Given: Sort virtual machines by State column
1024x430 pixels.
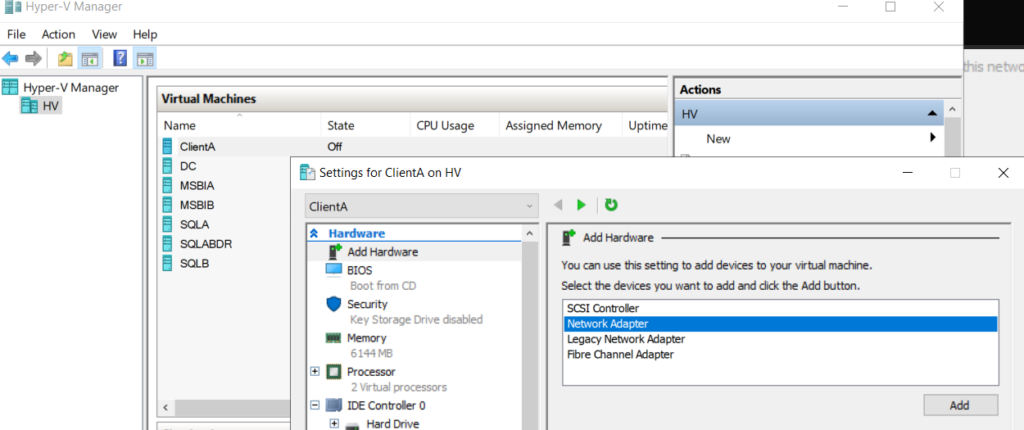Looking at the screenshot, I should (x=366, y=125).
